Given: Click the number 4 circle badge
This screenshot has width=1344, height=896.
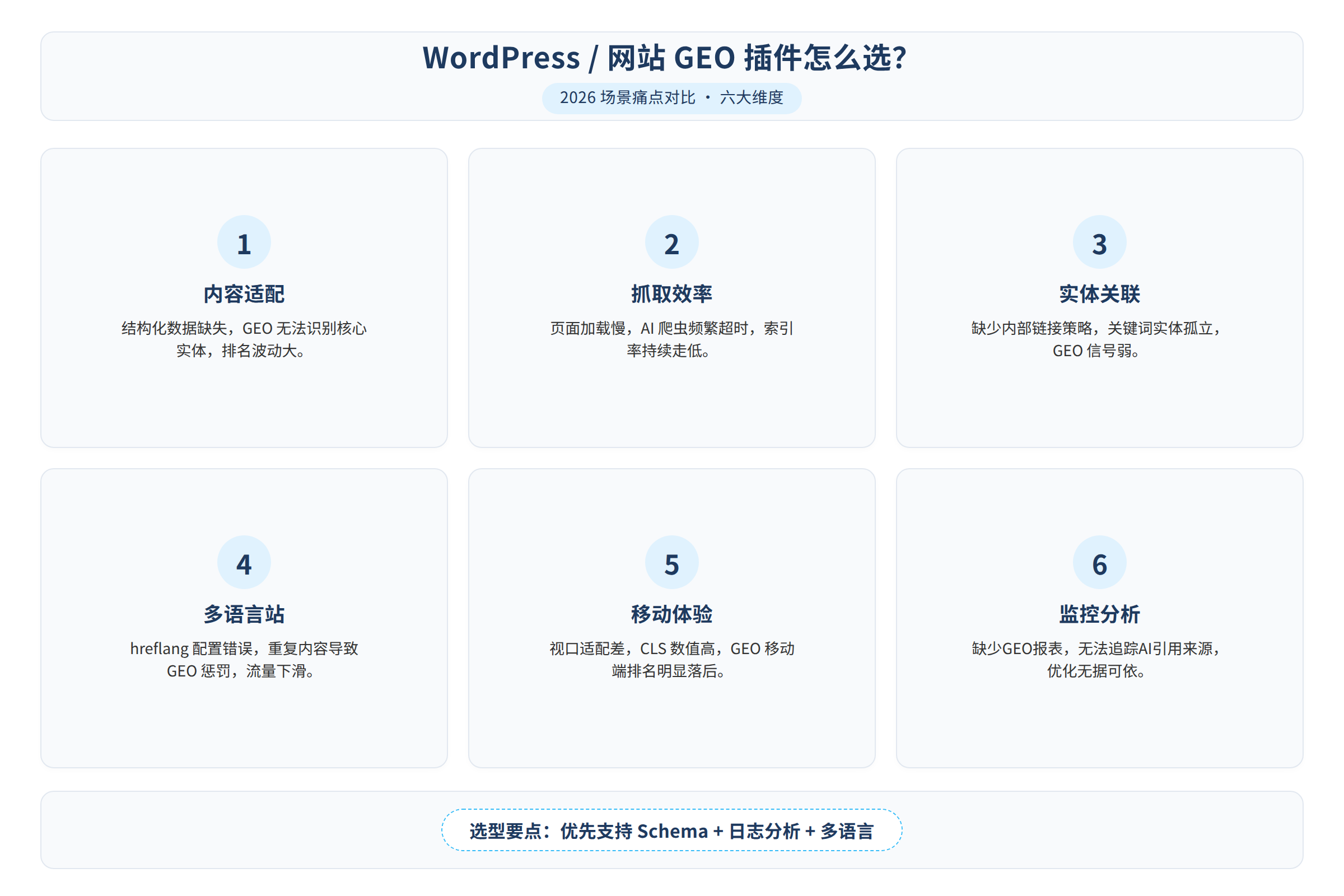Looking at the screenshot, I should 244,562.
